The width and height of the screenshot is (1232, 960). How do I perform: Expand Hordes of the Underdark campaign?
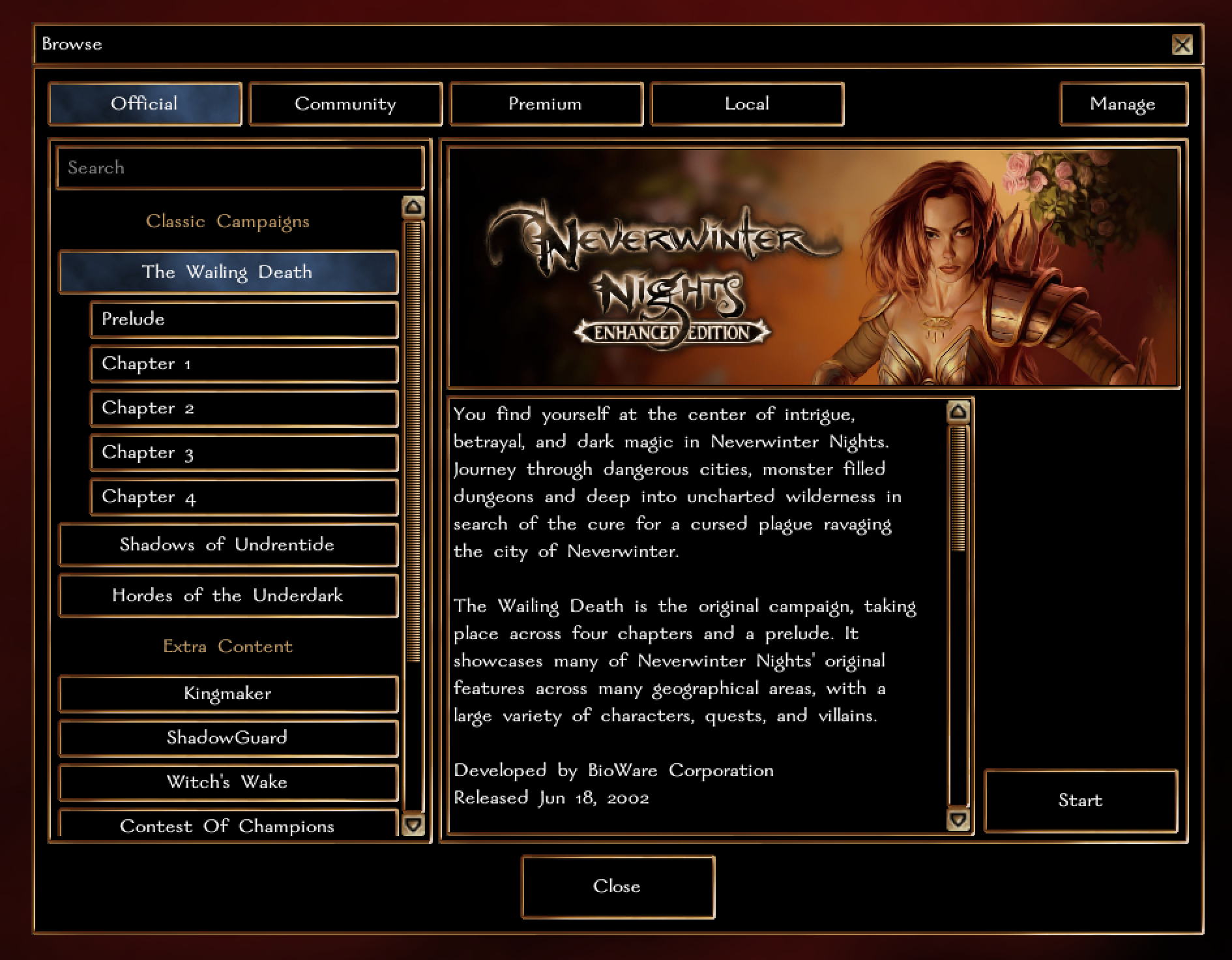tap(228, 595)
